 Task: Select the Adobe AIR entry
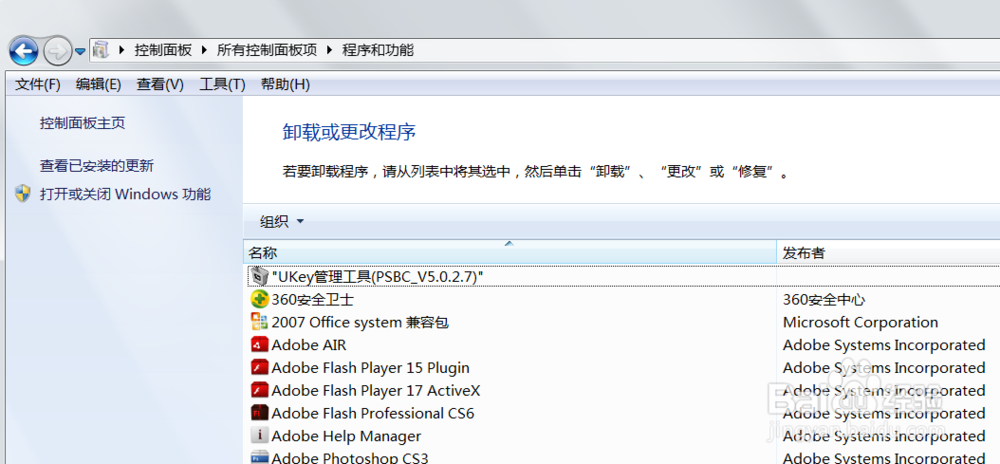click(x=309, y=345)
